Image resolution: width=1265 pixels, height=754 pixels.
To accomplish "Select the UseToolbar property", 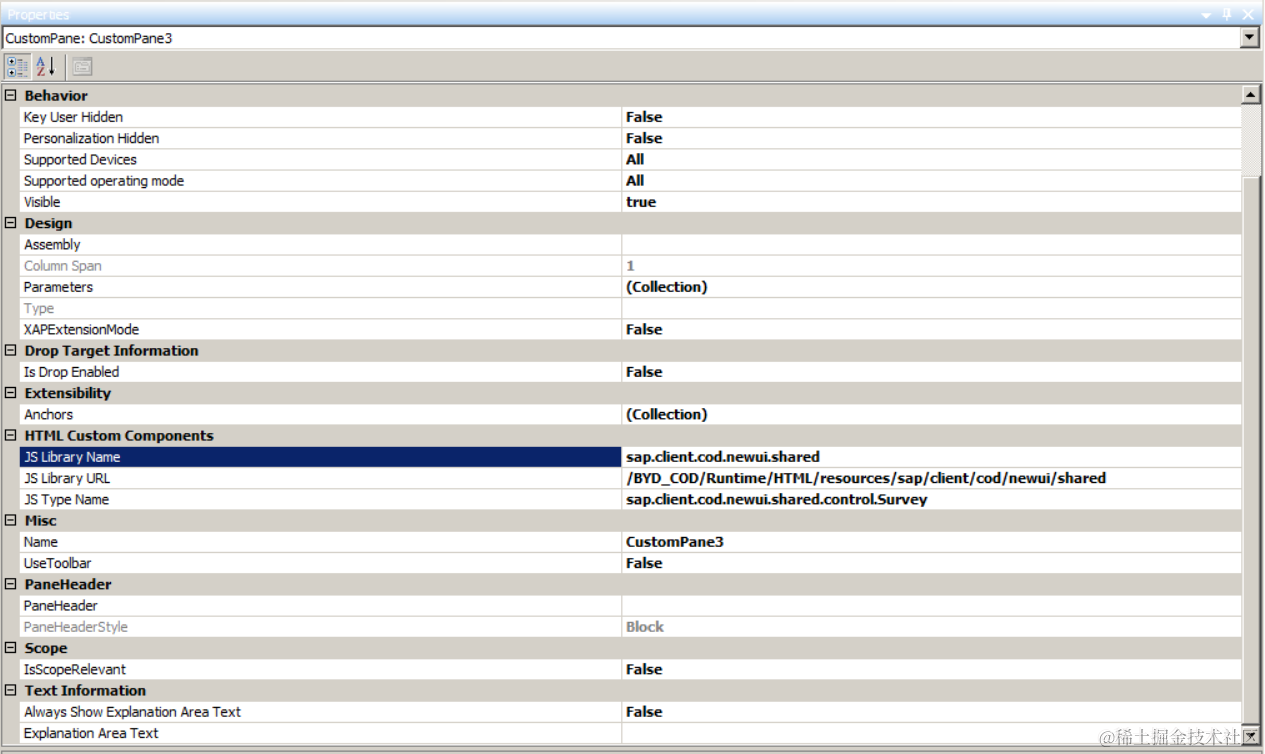I will tap(321, 563).
